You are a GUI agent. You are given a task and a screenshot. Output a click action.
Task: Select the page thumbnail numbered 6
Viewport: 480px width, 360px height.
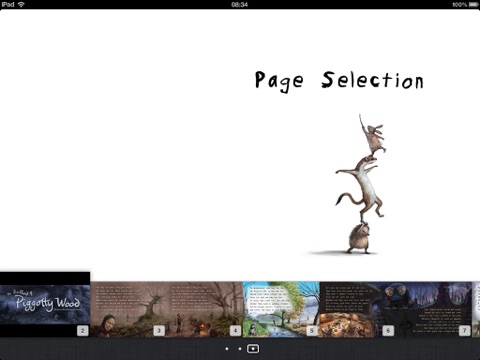(357, 309)
